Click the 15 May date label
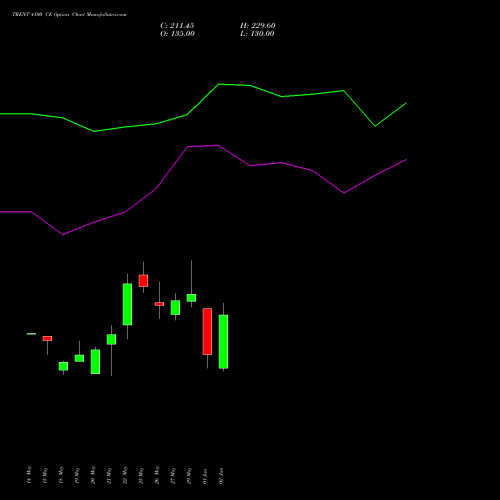Screen dimensions: 500x500 (x=45, y=475)
